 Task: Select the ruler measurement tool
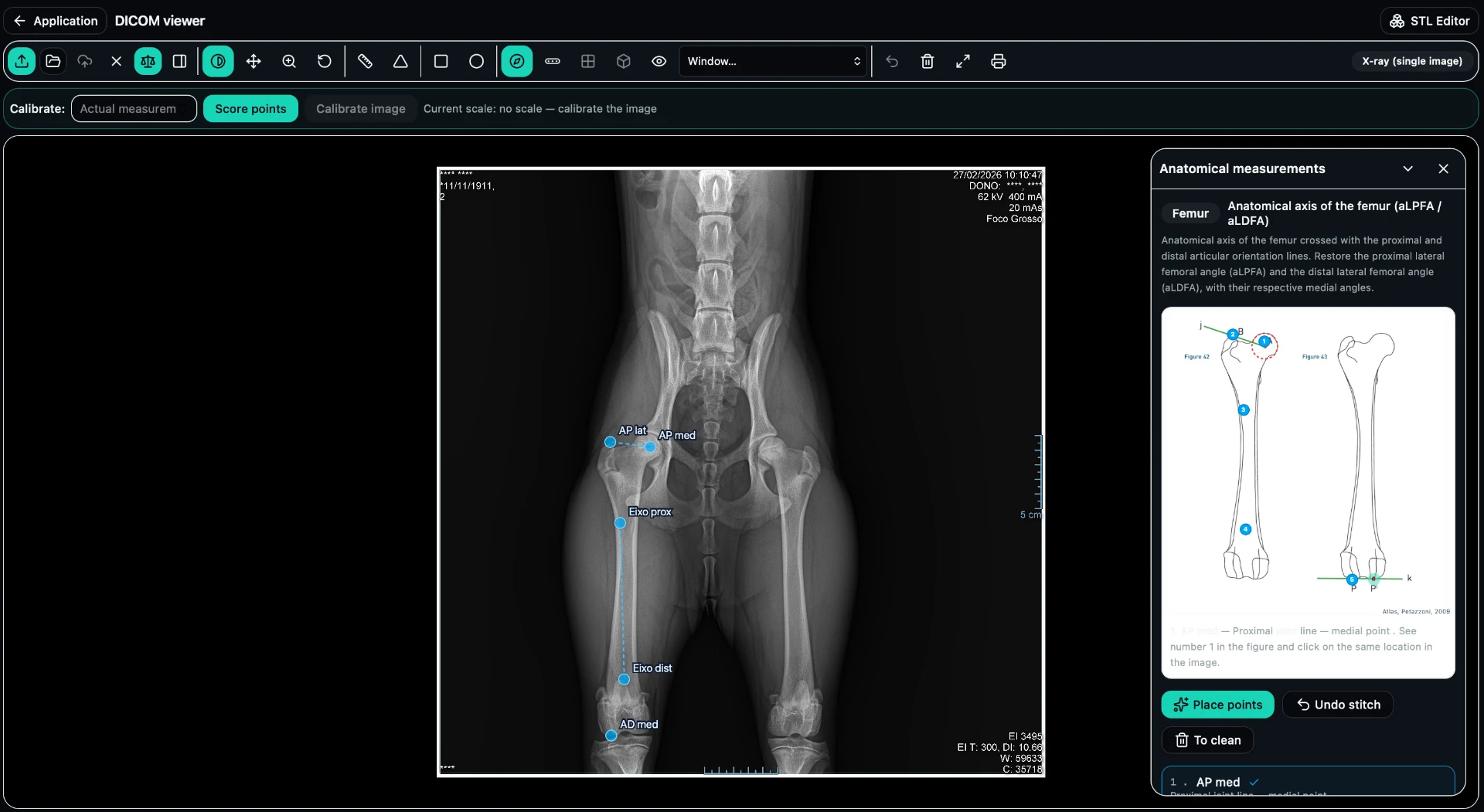tap(365, 61)
